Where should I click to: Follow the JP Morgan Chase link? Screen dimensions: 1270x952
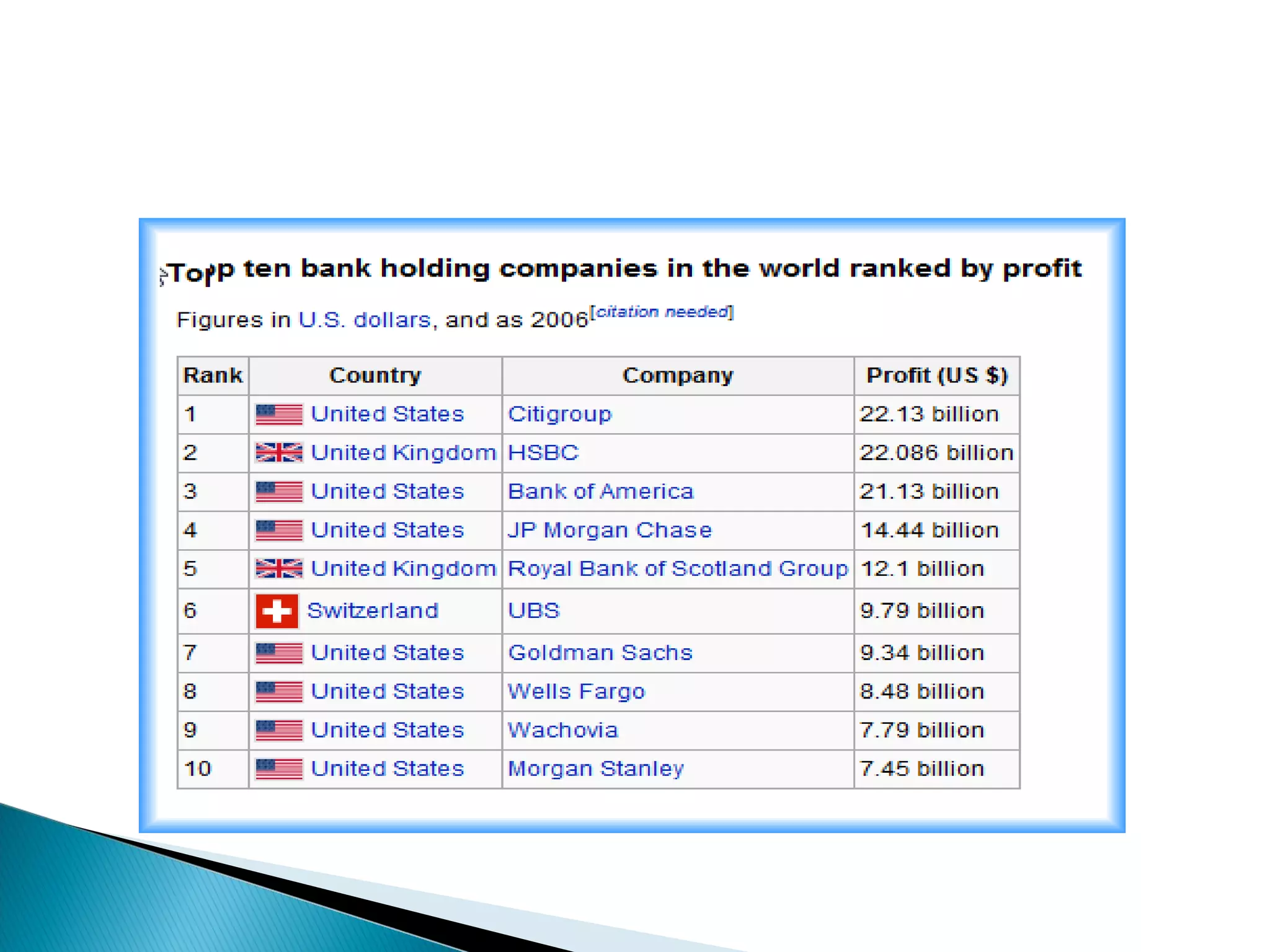610,530
